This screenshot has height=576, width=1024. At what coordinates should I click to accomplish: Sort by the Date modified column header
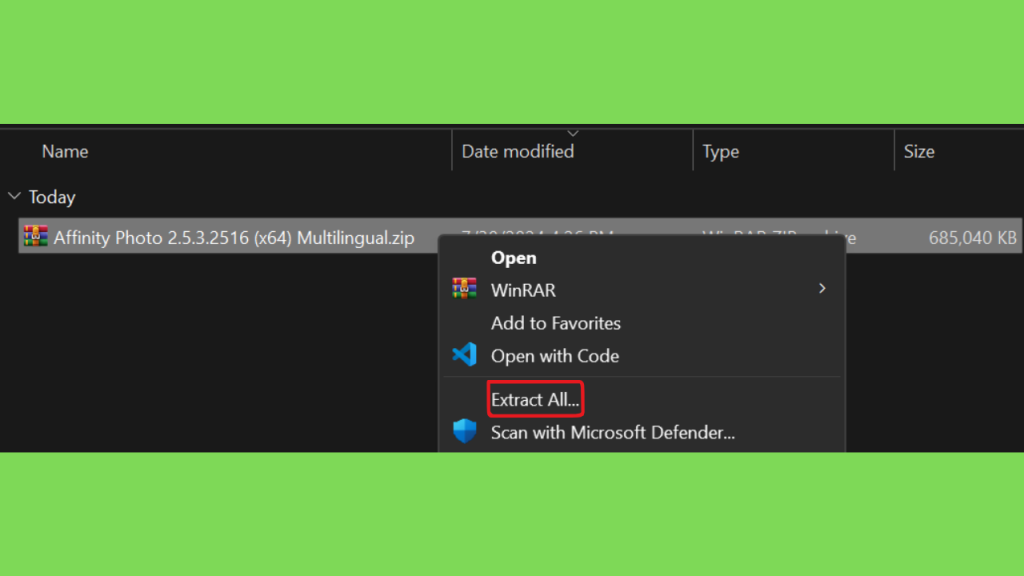pyautogui.click(x=518, y=152)
